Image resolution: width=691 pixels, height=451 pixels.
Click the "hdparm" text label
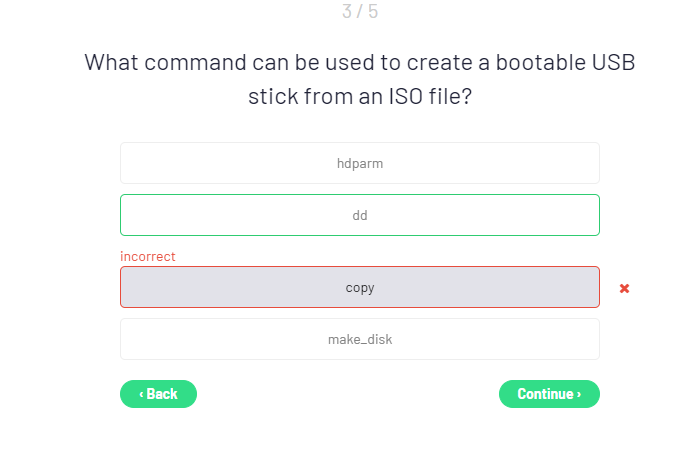coord(360,163)
